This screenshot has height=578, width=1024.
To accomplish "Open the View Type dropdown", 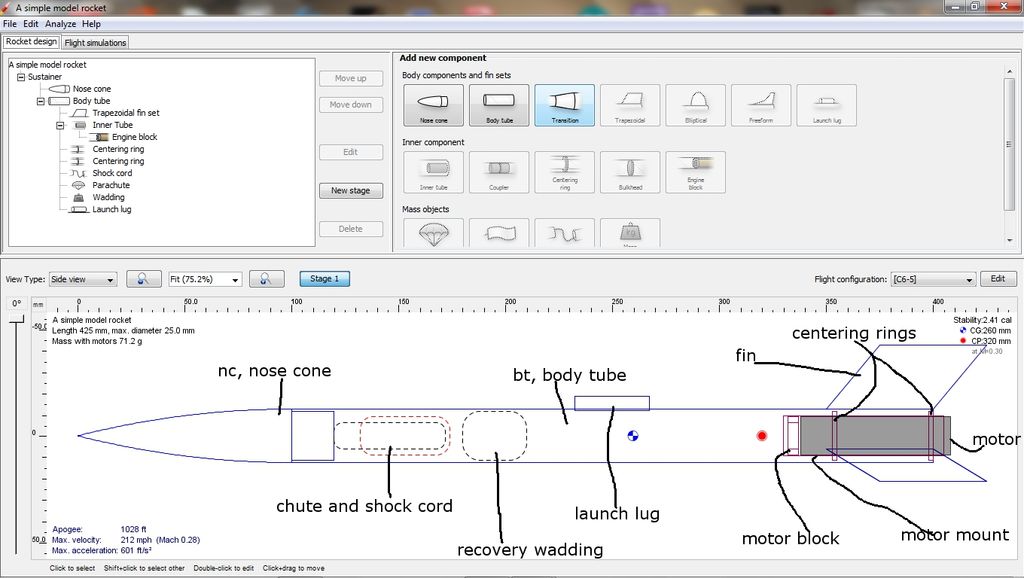I will [x=83, y=280].
